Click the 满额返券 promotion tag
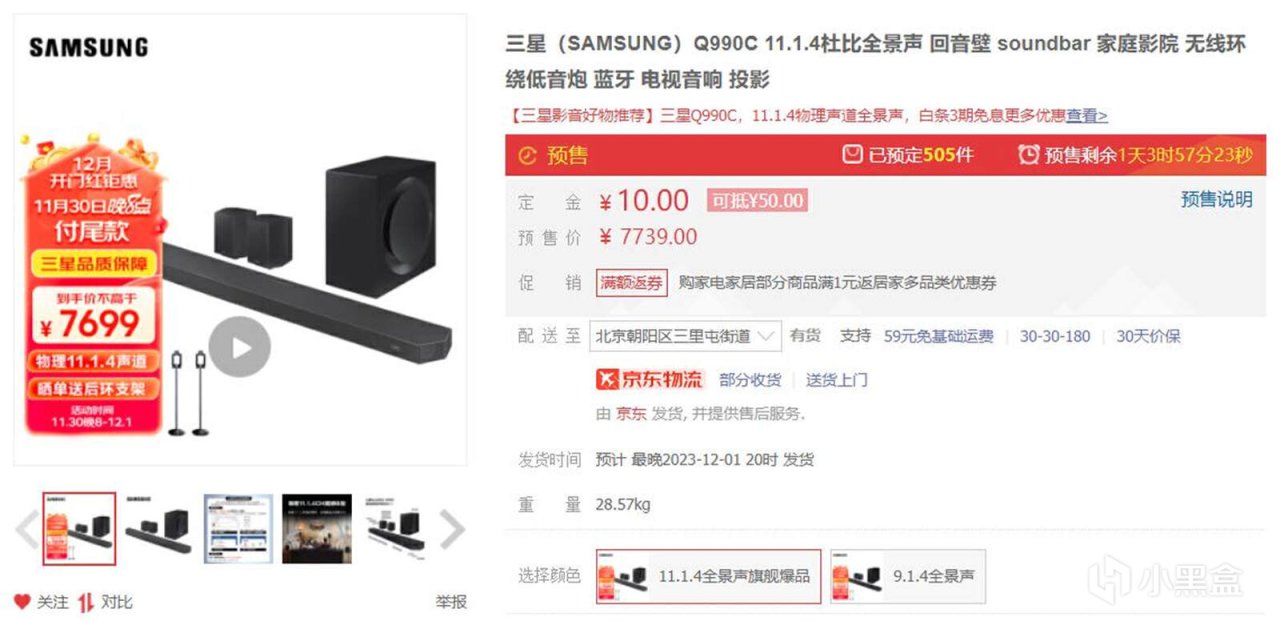Screen dimensions: 1280x621 632,283
